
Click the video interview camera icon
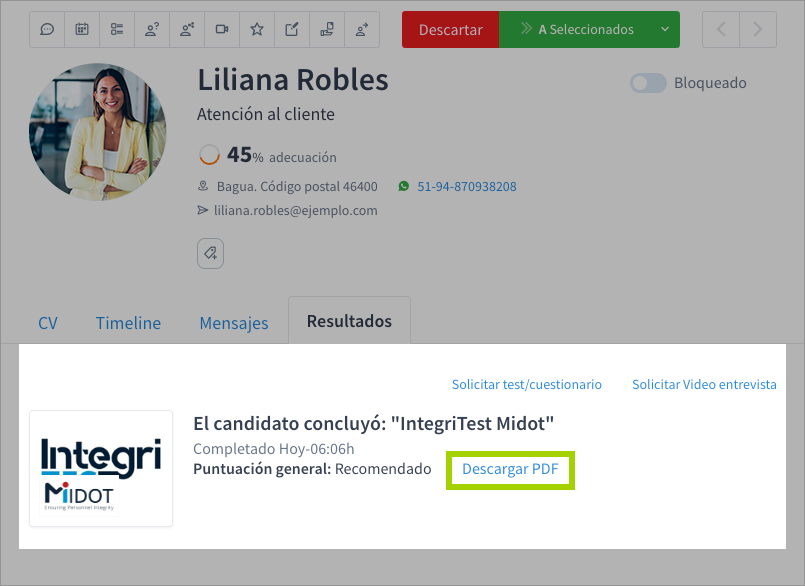222,30
